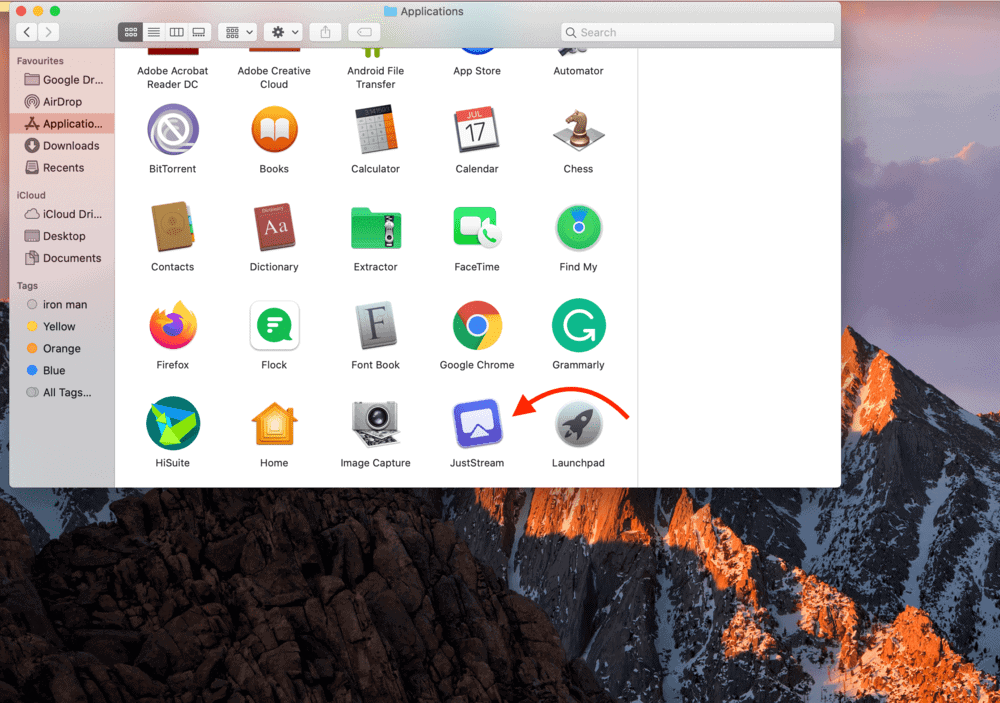This screenshot has width=1000, height=703.
Task: Show All Tags in the sidebar
Action: (62, 392)
